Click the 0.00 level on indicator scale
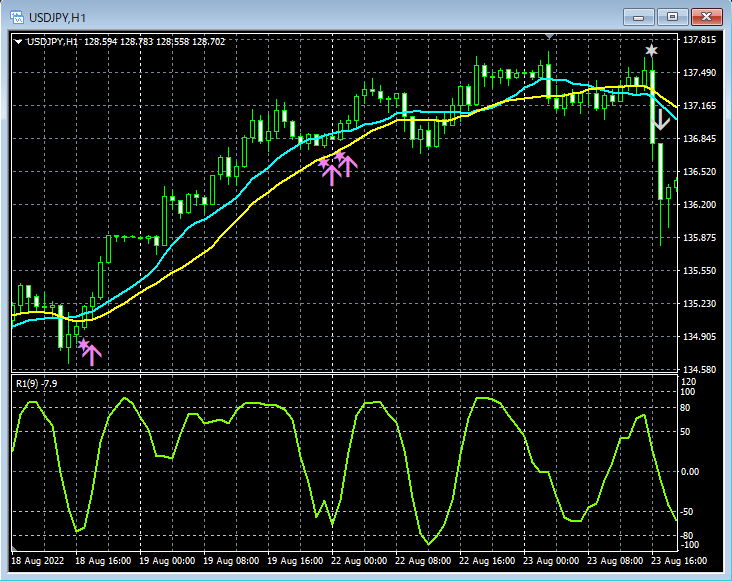The image size is (732, 581). point(690,472)
